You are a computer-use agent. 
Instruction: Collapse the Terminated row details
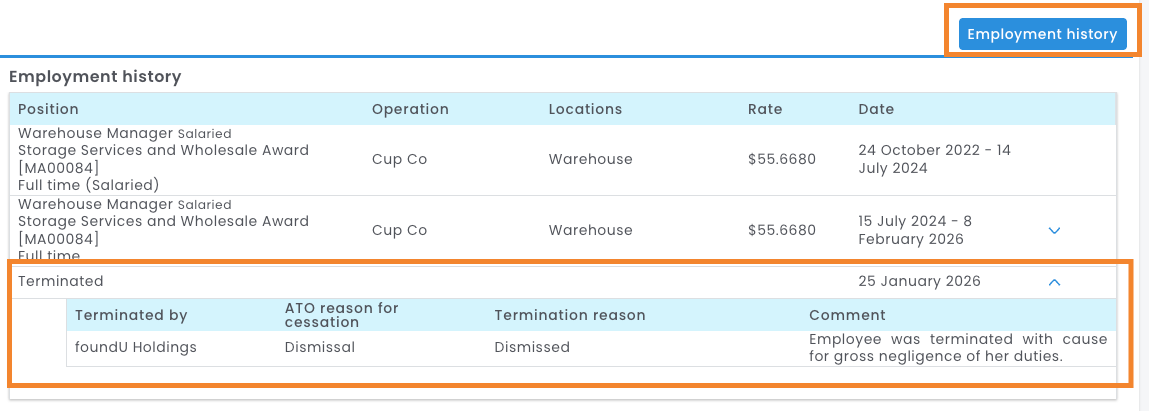tap(1054, 282)
